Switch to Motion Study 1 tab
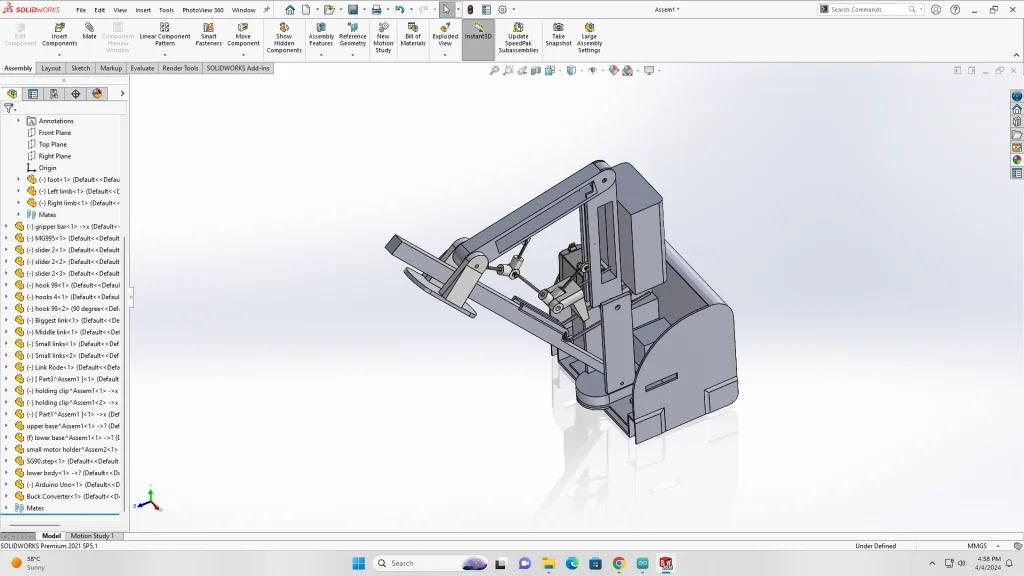1024x576 pixels. click(92, 536)
